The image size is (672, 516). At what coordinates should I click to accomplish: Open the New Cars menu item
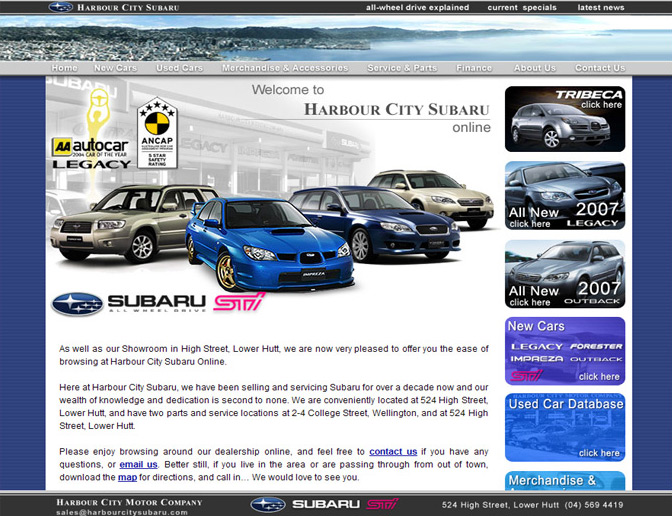point(115,68)
